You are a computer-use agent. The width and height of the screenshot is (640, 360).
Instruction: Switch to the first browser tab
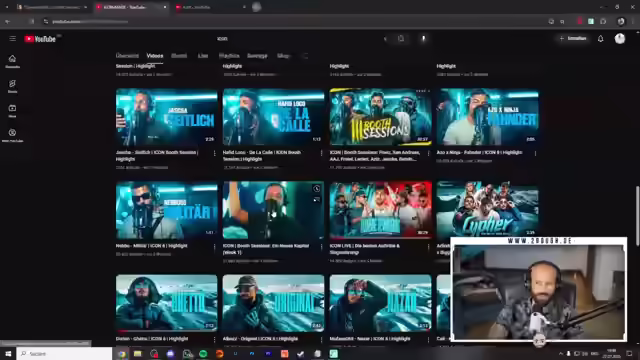coord(52,7)
